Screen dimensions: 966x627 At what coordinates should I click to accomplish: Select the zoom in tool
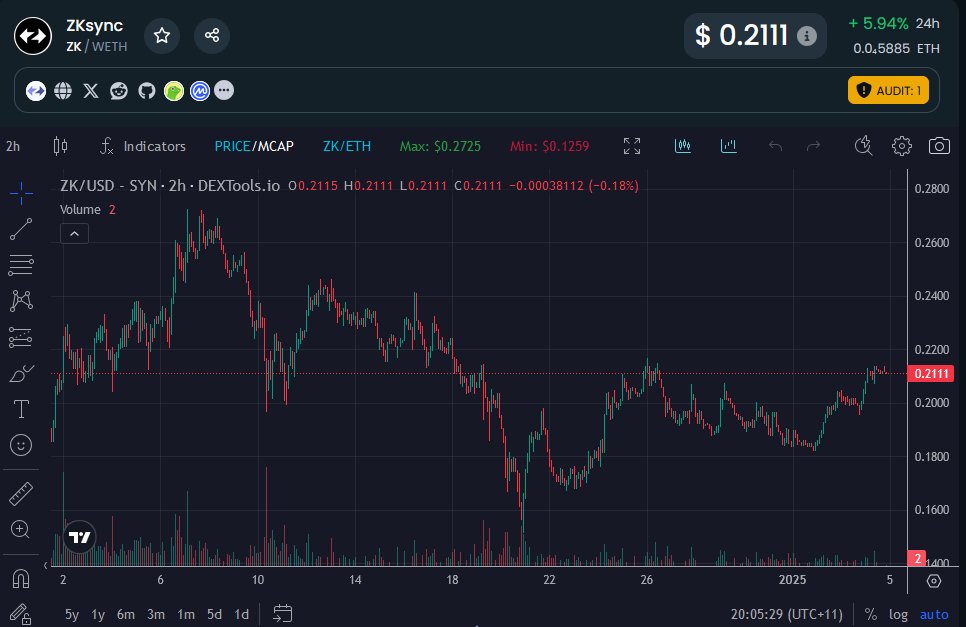[x=21, y=530]
